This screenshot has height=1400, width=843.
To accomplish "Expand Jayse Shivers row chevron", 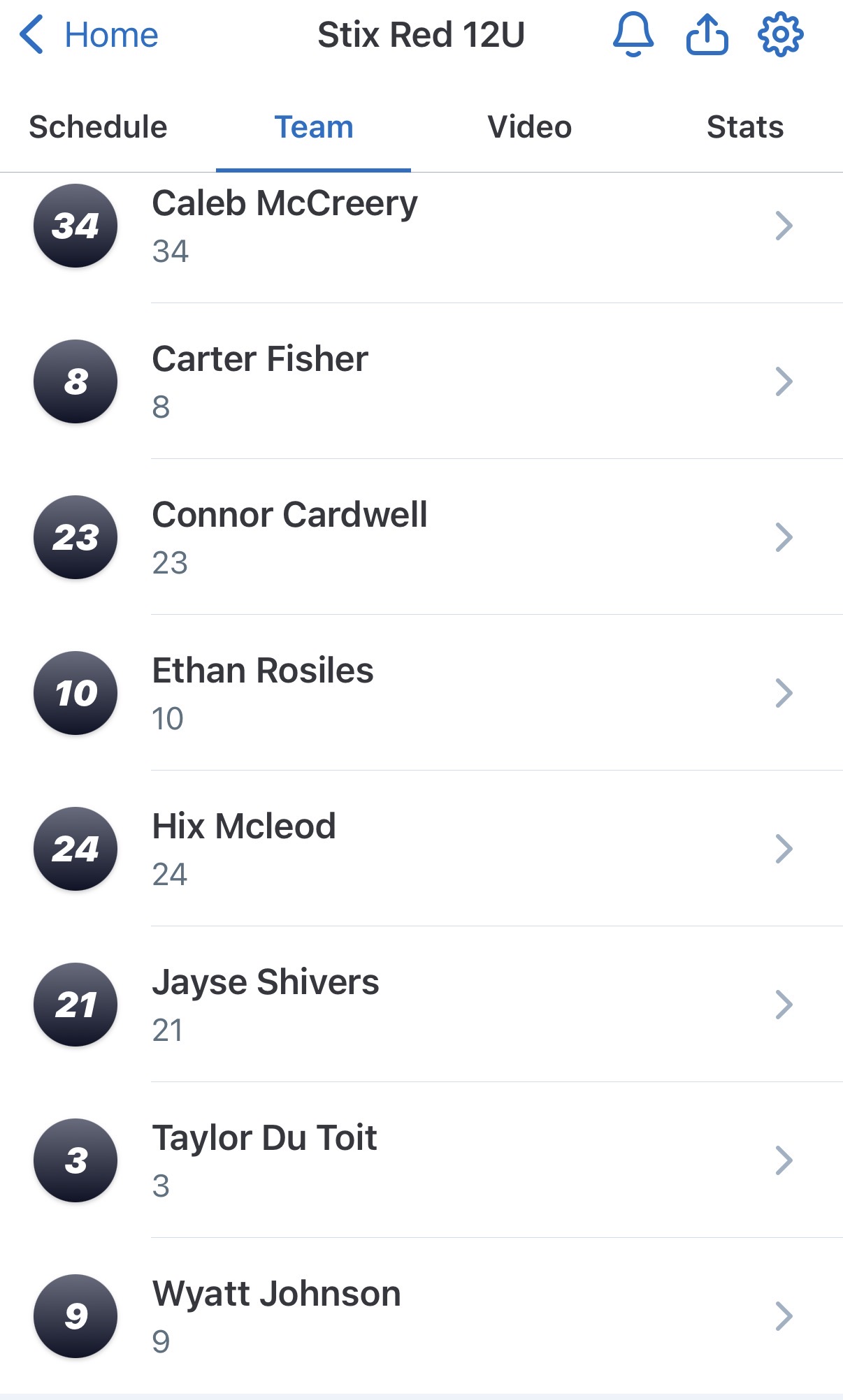I will click(784, 1005).
